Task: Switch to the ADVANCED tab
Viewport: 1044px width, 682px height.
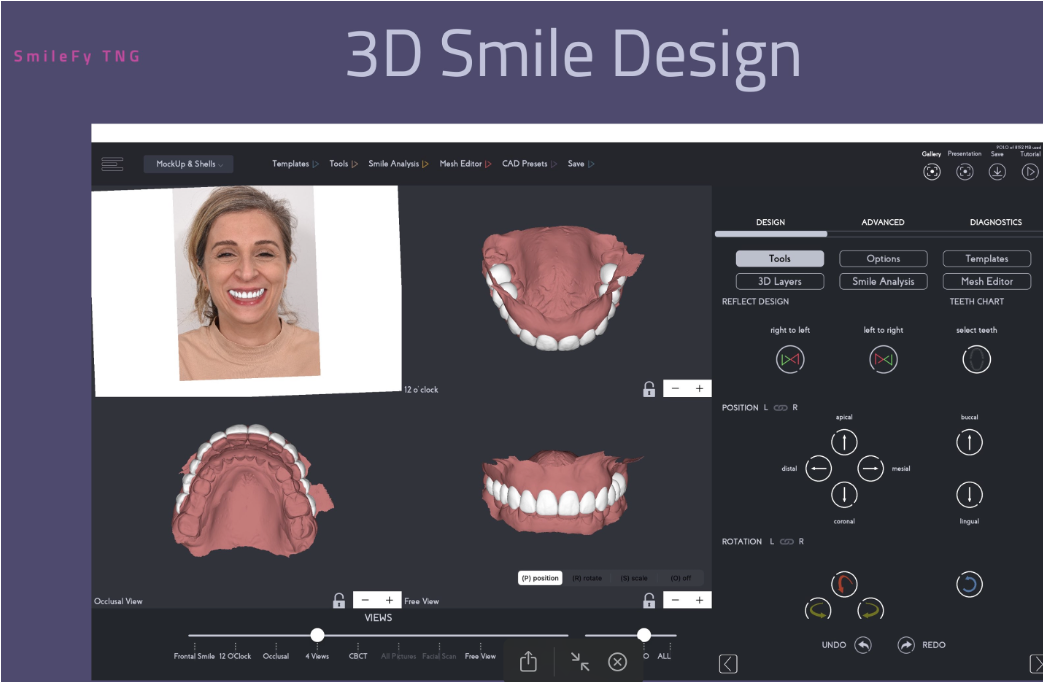Action: [882, 222]
